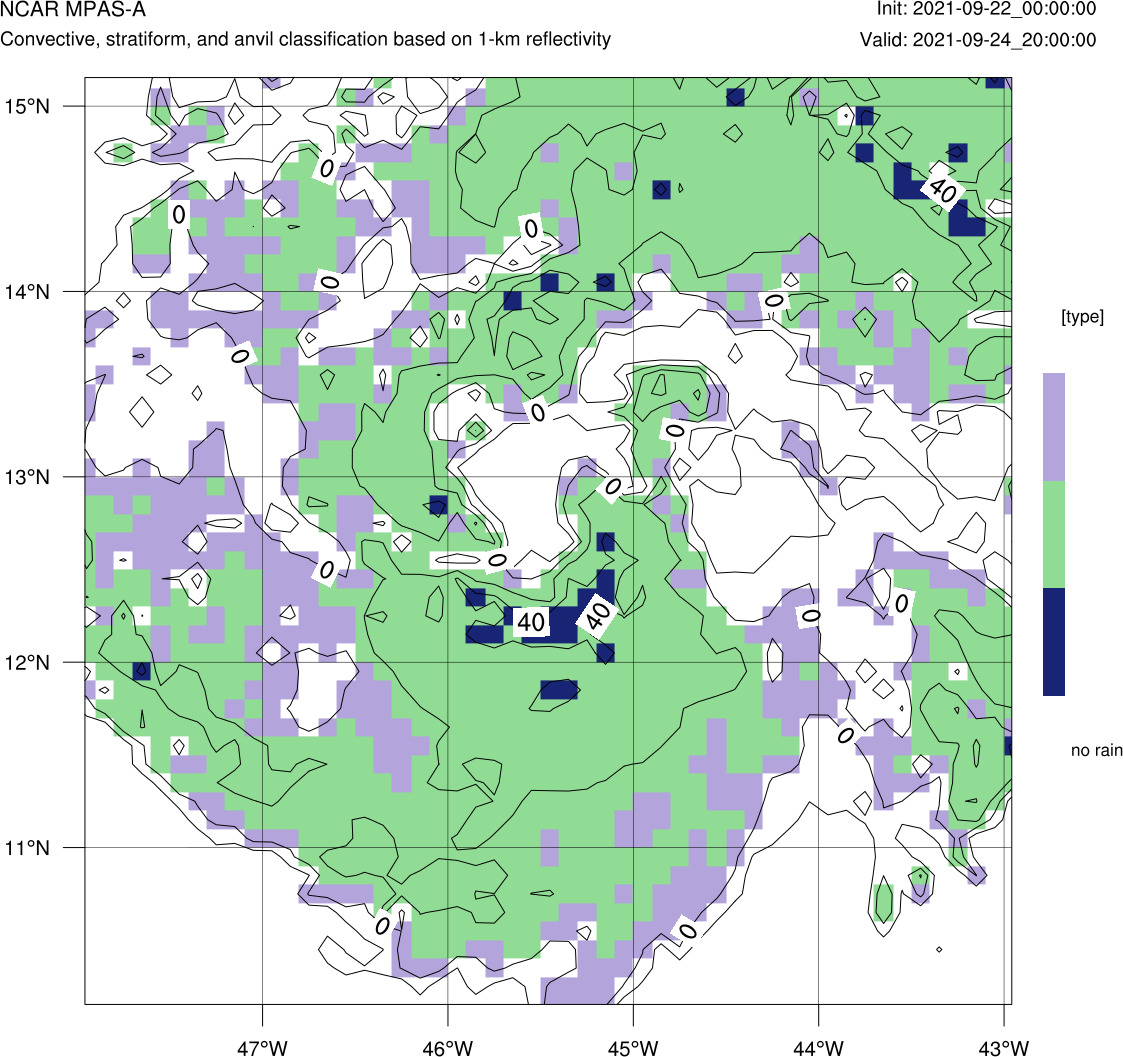Click the 'no rain' legend label

pyautogui.click(x=1097, y=750)
